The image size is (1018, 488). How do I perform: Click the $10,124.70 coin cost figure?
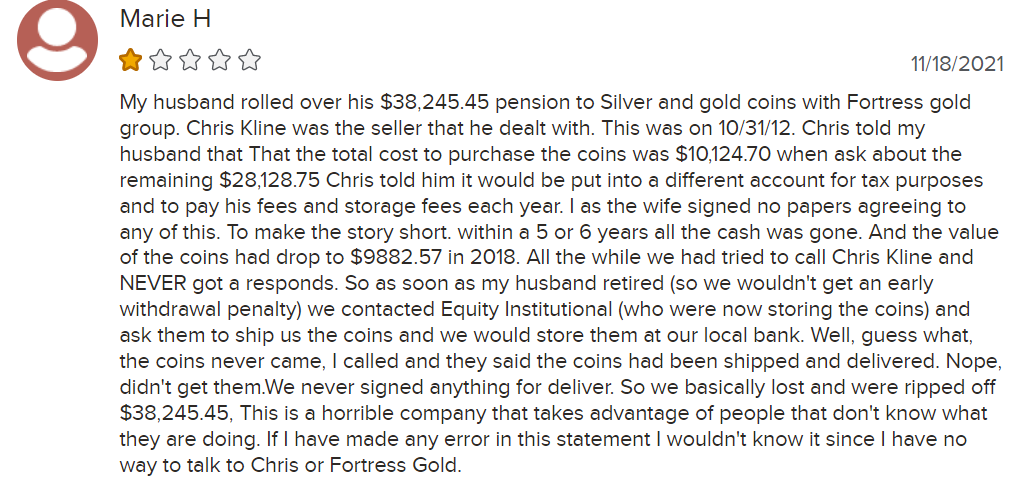pyautogui.click(x=727, y=155)
